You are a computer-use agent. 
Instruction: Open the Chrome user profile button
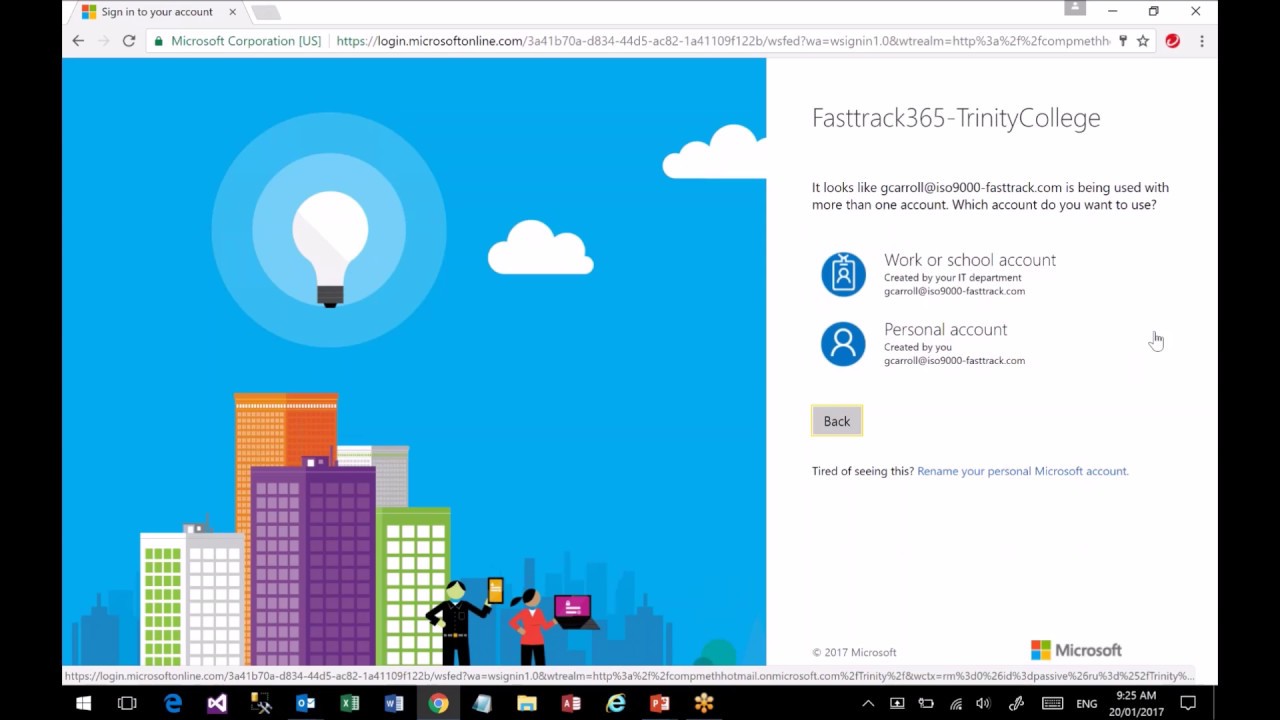tap(1075, 8)
